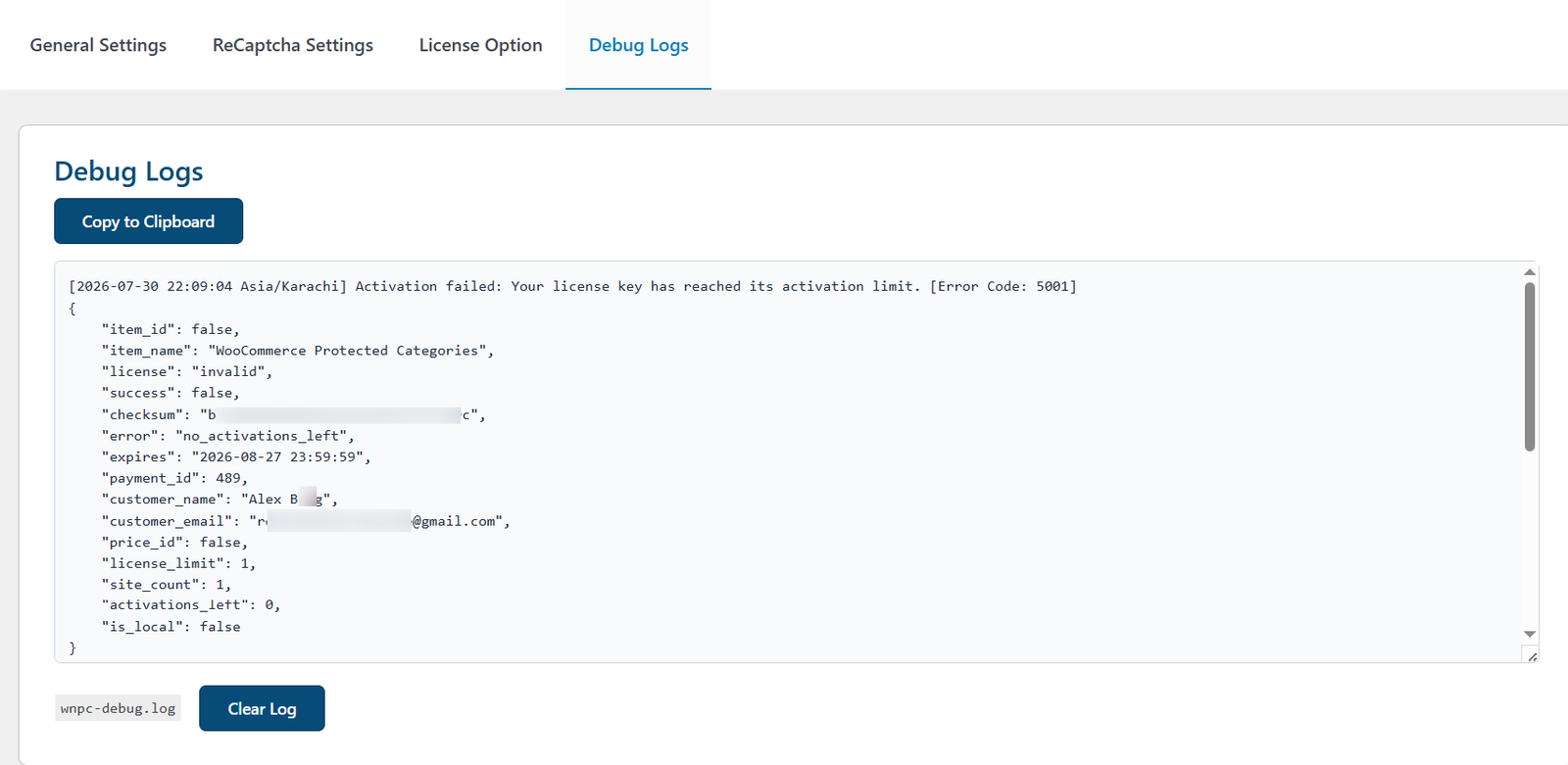Place cursor on the Activation failed line
1568x765 pixels.
[x=572, y=286]
